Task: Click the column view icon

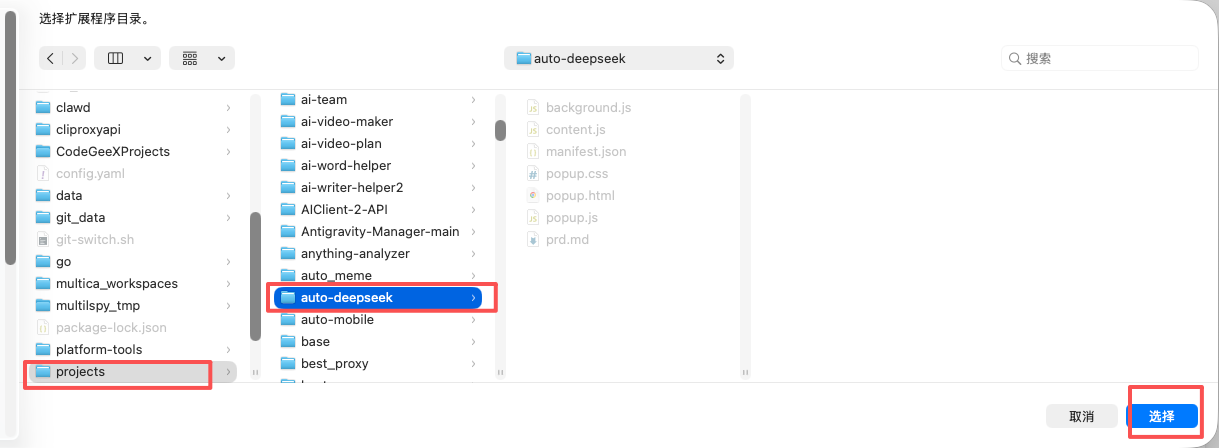Action: 115,59
